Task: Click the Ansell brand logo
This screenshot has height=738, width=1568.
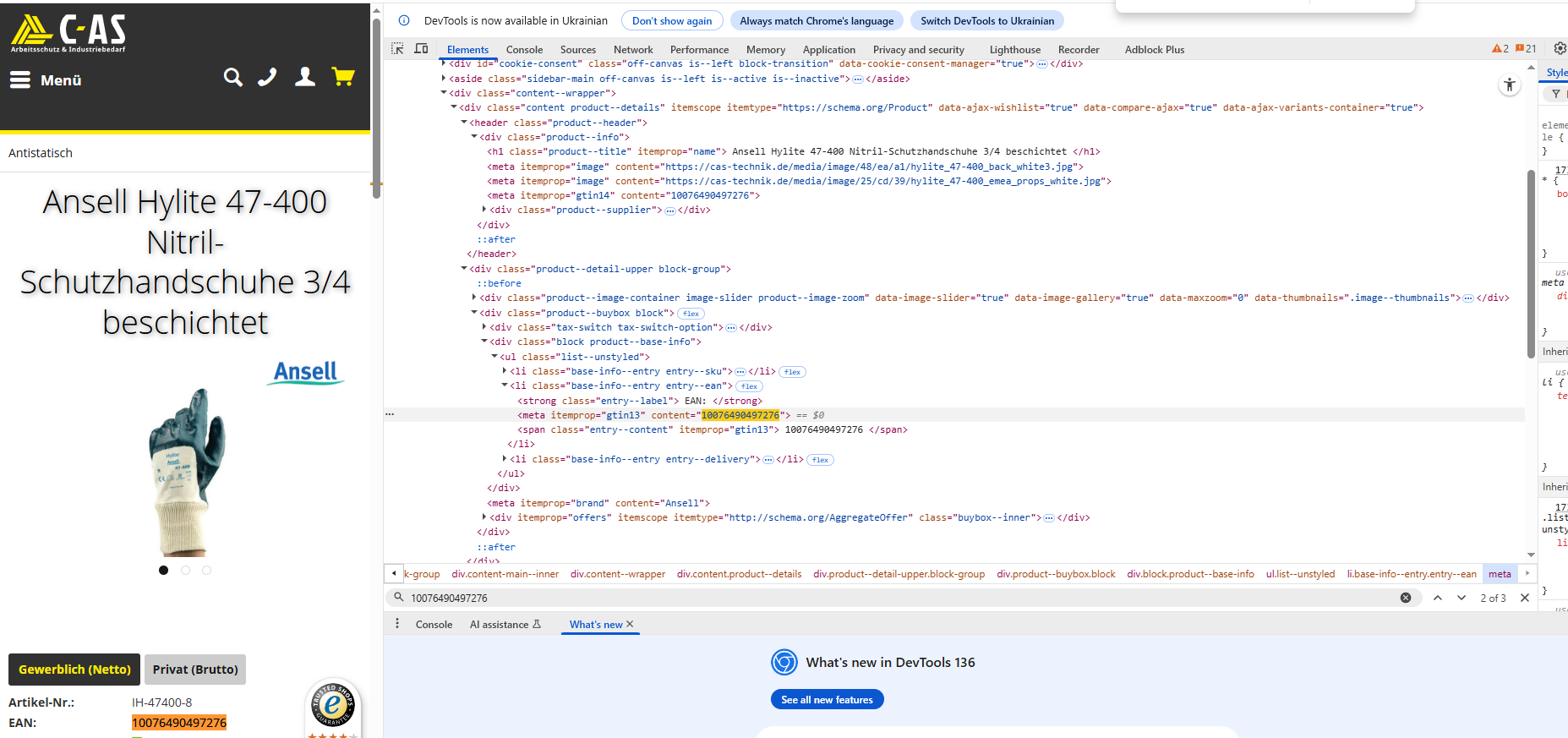Action: (305, 372)
